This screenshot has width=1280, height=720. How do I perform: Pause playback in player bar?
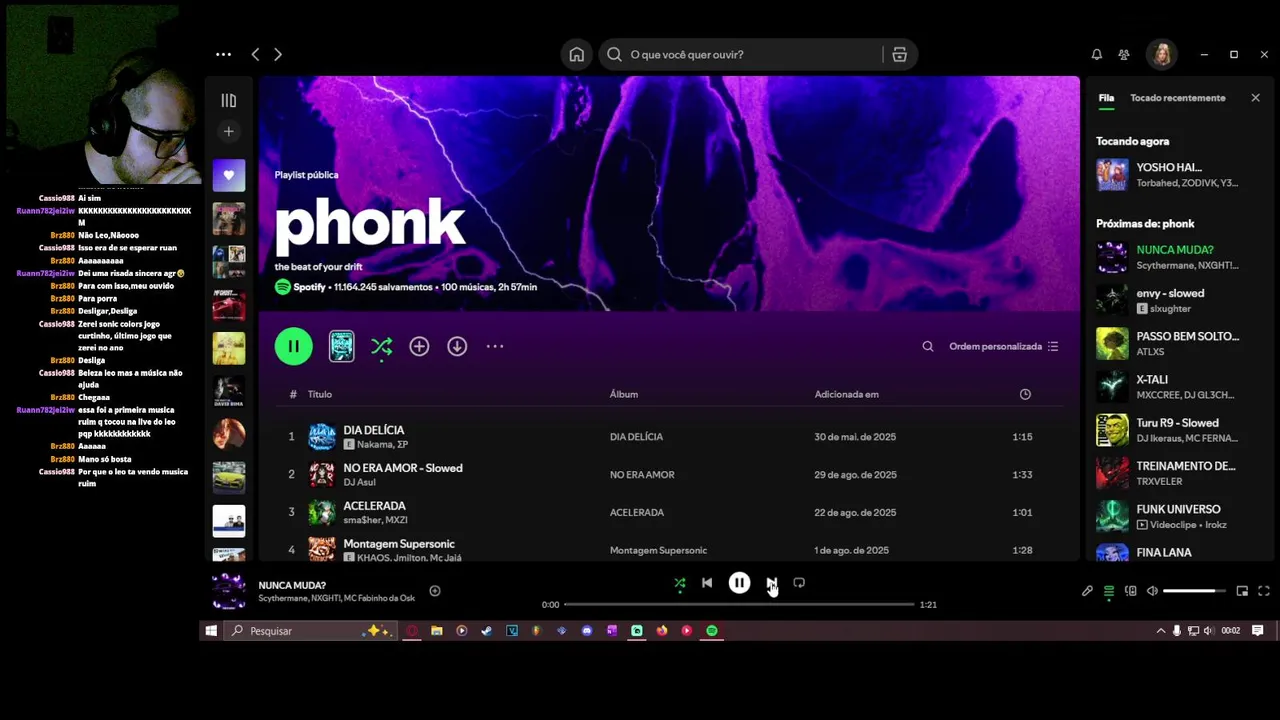point(739,583)
